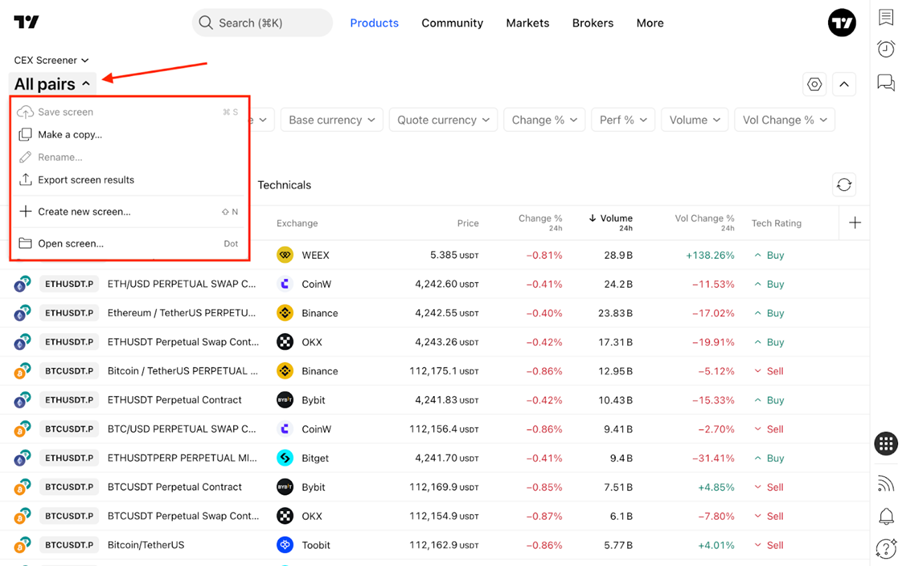Open the More navigation menu
The image size is (902, 566).
pyautogui.click(x=650, y=23)
